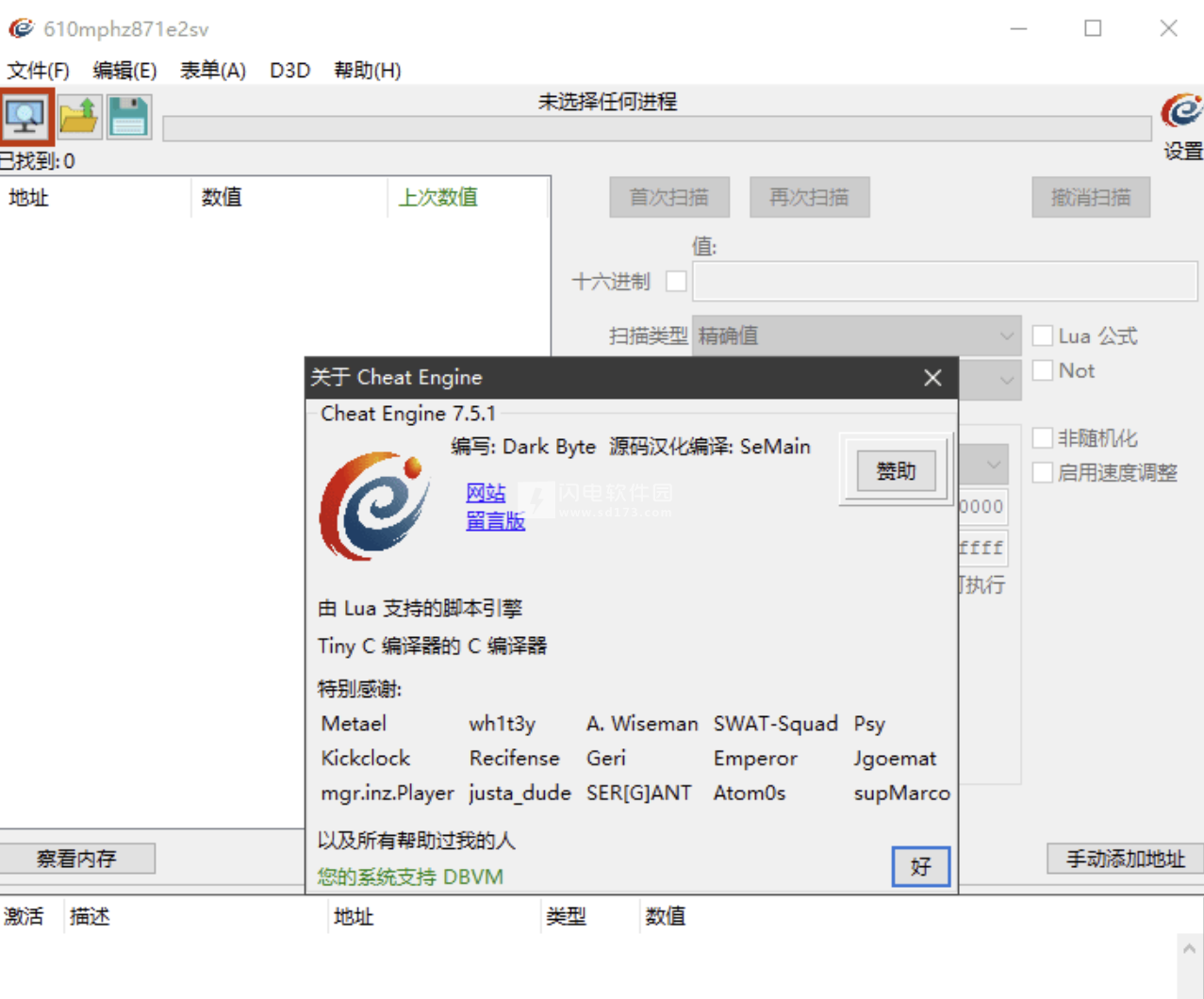
Task: Open the 察看内存 memory view button
Action: point(77,859)
